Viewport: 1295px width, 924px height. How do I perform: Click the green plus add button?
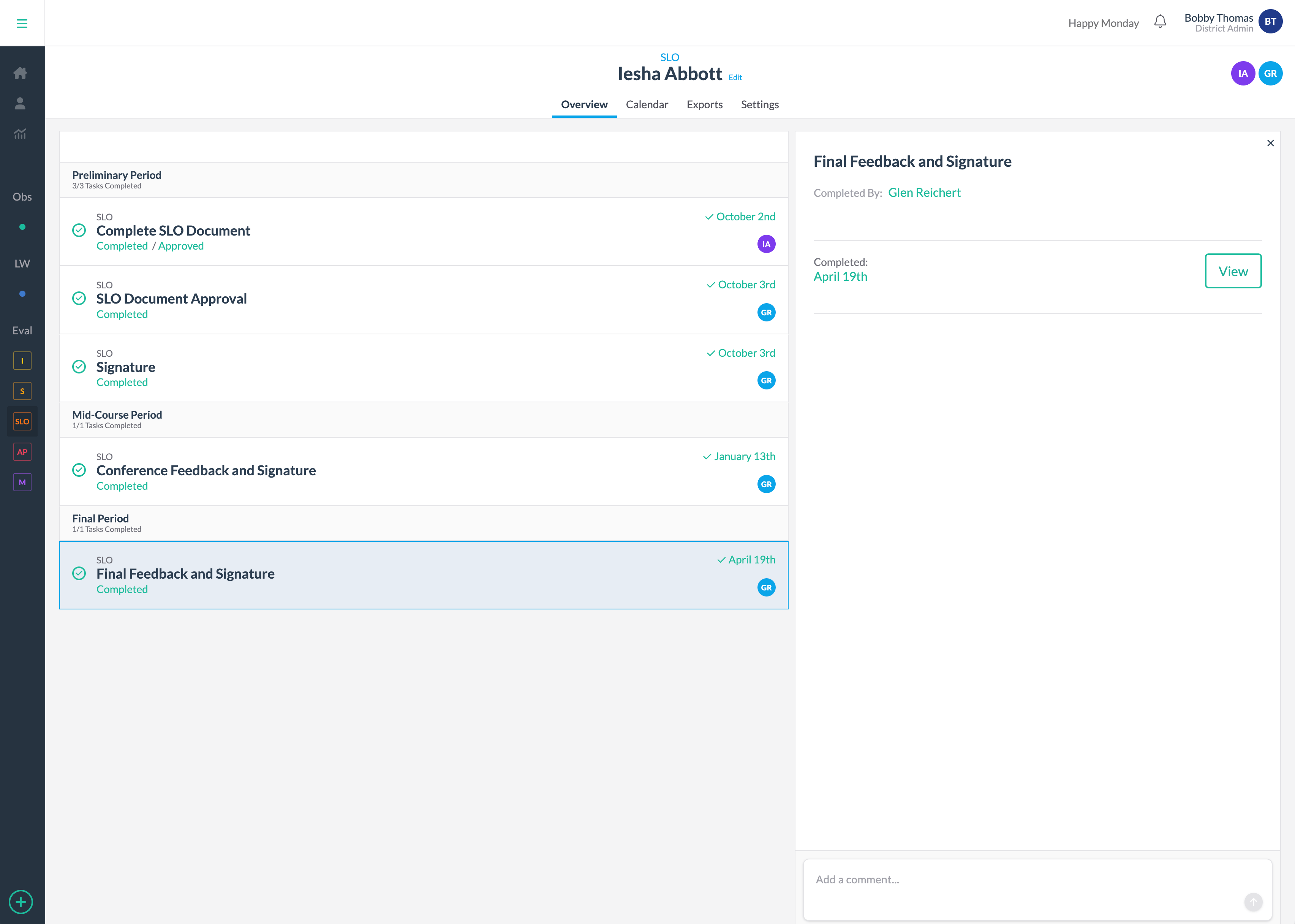pos(21,902)
